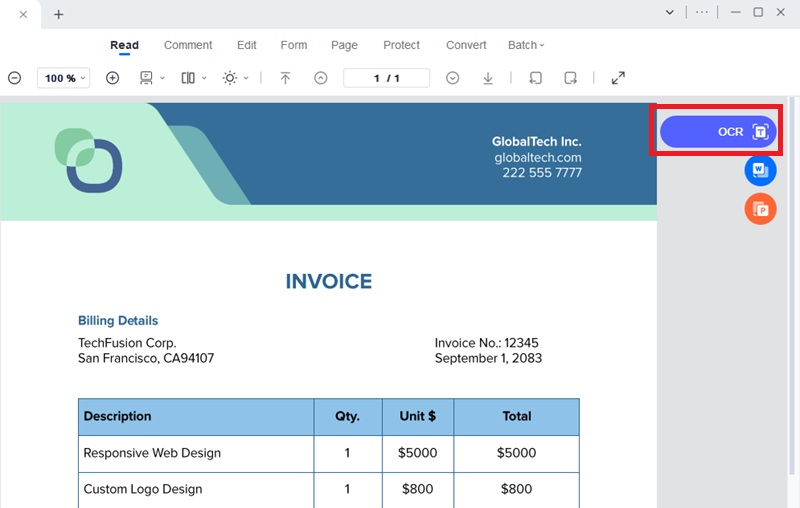This screenshot has width=800, height=508.
Task: Click the Unit $ column header
Action: click(418, 416)
